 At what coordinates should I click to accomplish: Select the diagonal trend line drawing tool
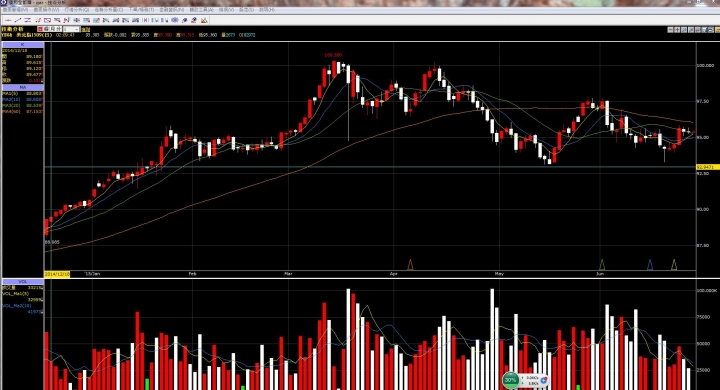(x=18, y=20)
